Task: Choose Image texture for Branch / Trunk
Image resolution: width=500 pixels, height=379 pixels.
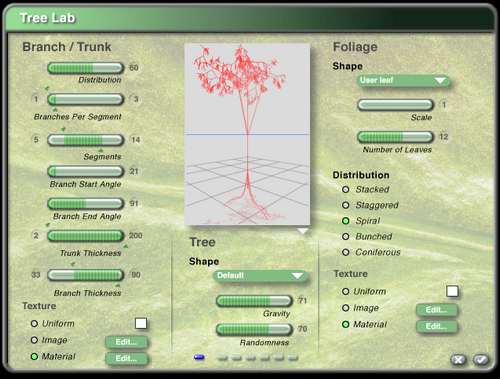Action: coord(34,340)
